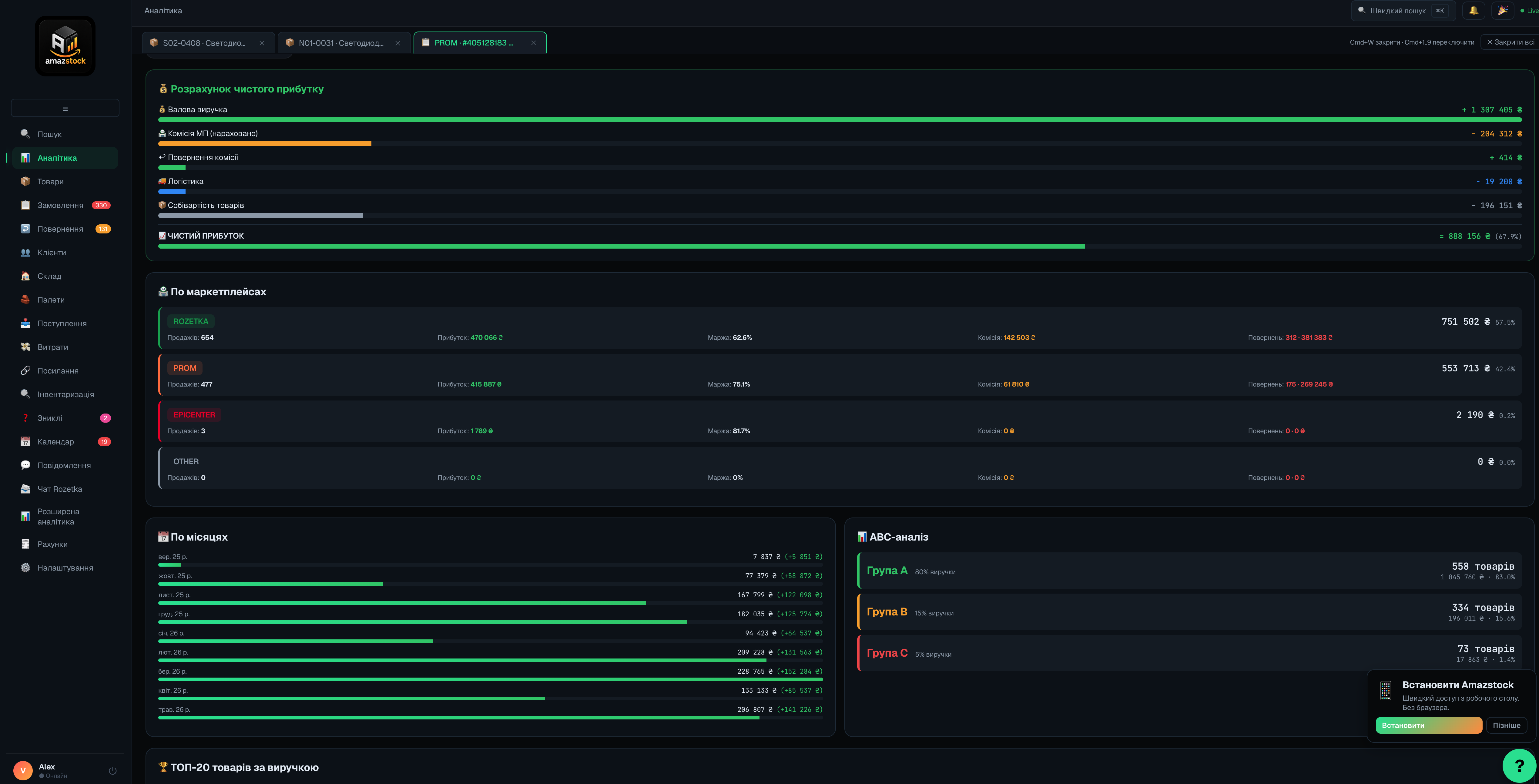
Task: Go to Товари section
Action: coord(65,182)
